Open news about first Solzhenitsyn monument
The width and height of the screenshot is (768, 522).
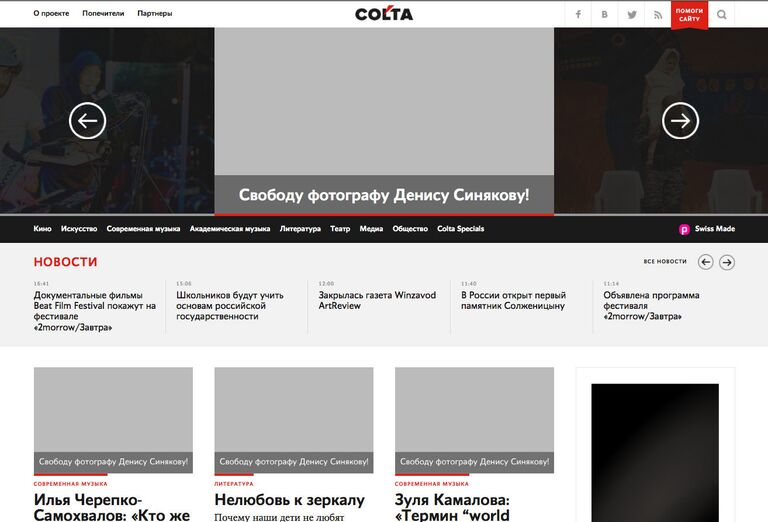[x=513, y=300]
